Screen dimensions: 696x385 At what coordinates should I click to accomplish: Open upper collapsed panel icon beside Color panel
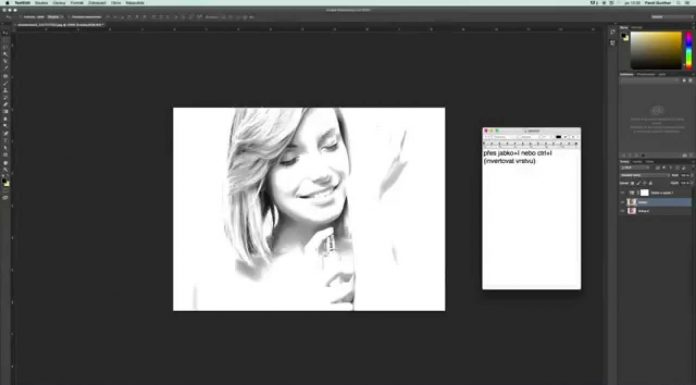click(613, 32)
